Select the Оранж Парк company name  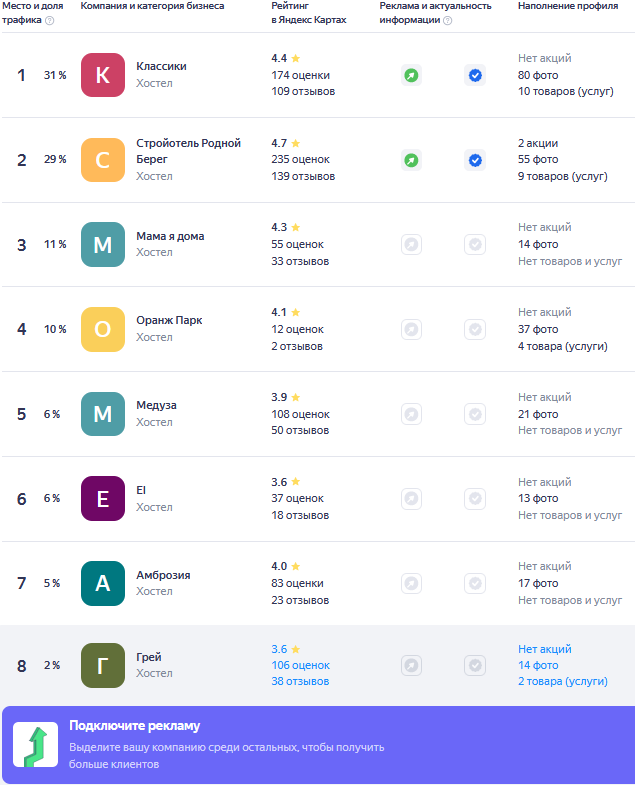(169, 320)
